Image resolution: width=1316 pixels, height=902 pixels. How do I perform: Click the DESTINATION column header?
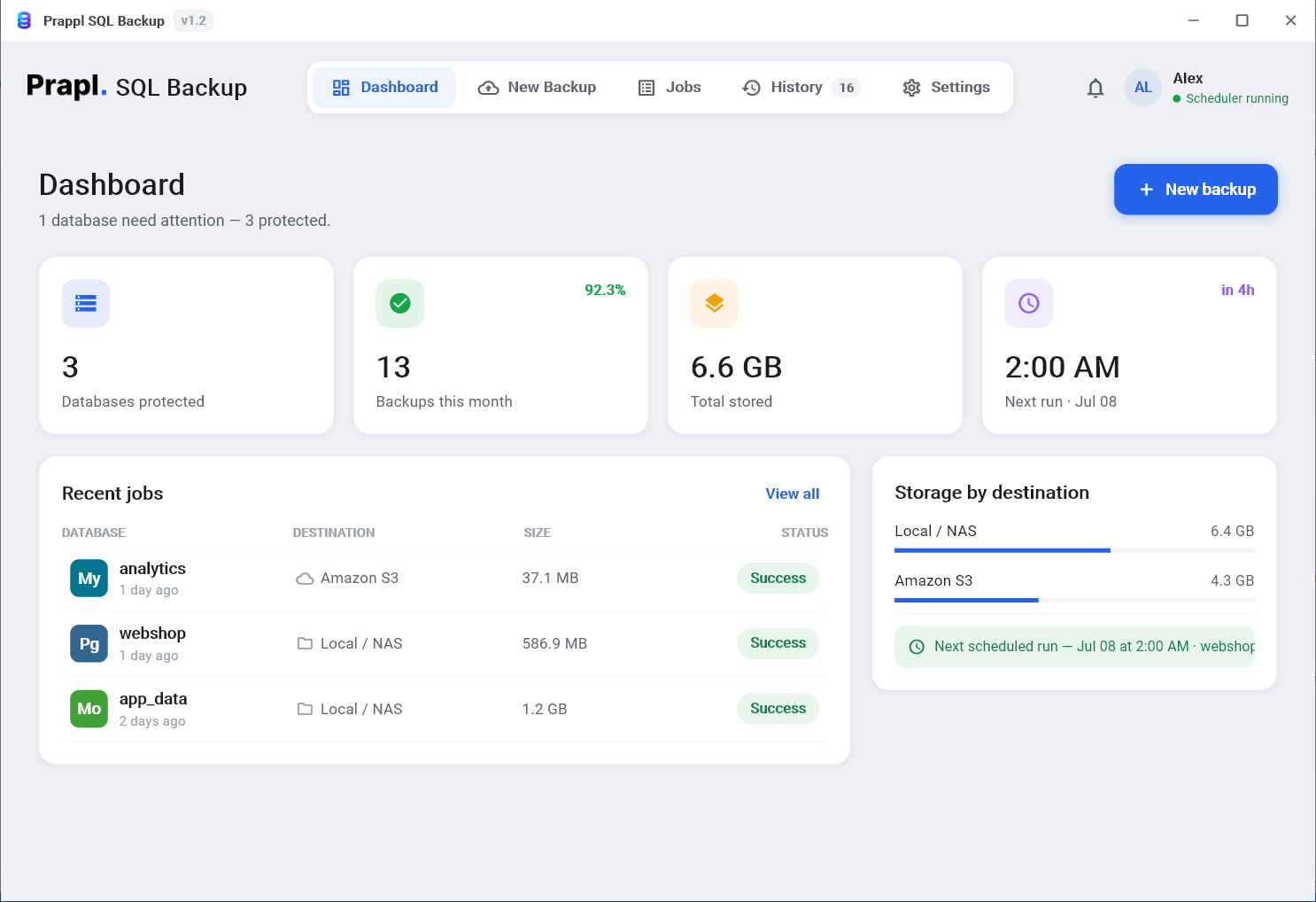[x=334, y=533]
